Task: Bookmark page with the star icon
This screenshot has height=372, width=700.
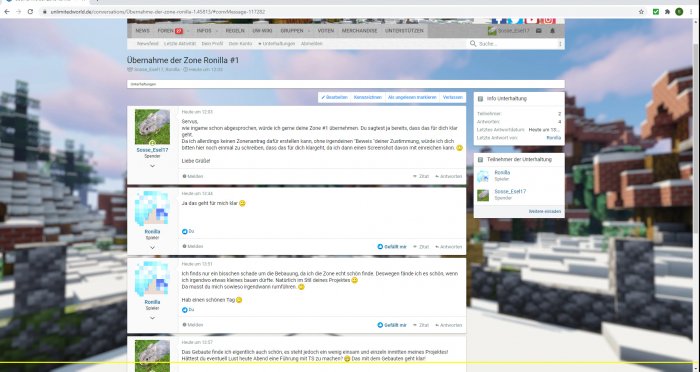Action: tap(641, 12)
